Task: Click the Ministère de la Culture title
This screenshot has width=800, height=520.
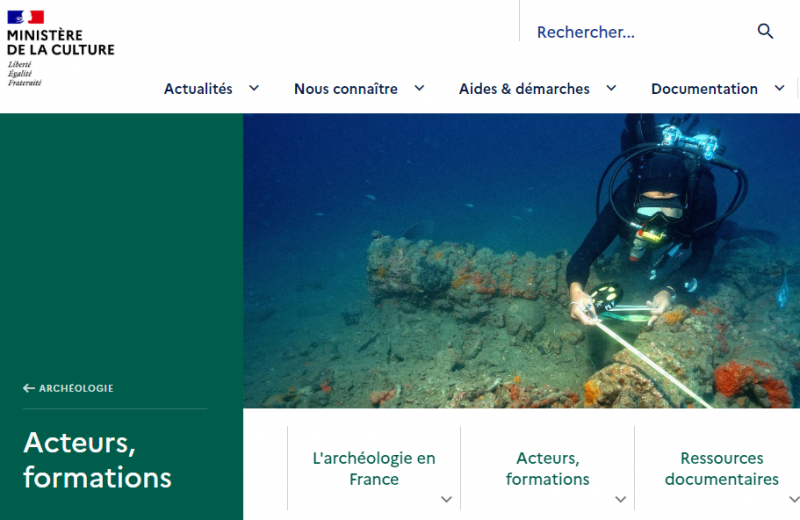Action: (x=61, y=42)
